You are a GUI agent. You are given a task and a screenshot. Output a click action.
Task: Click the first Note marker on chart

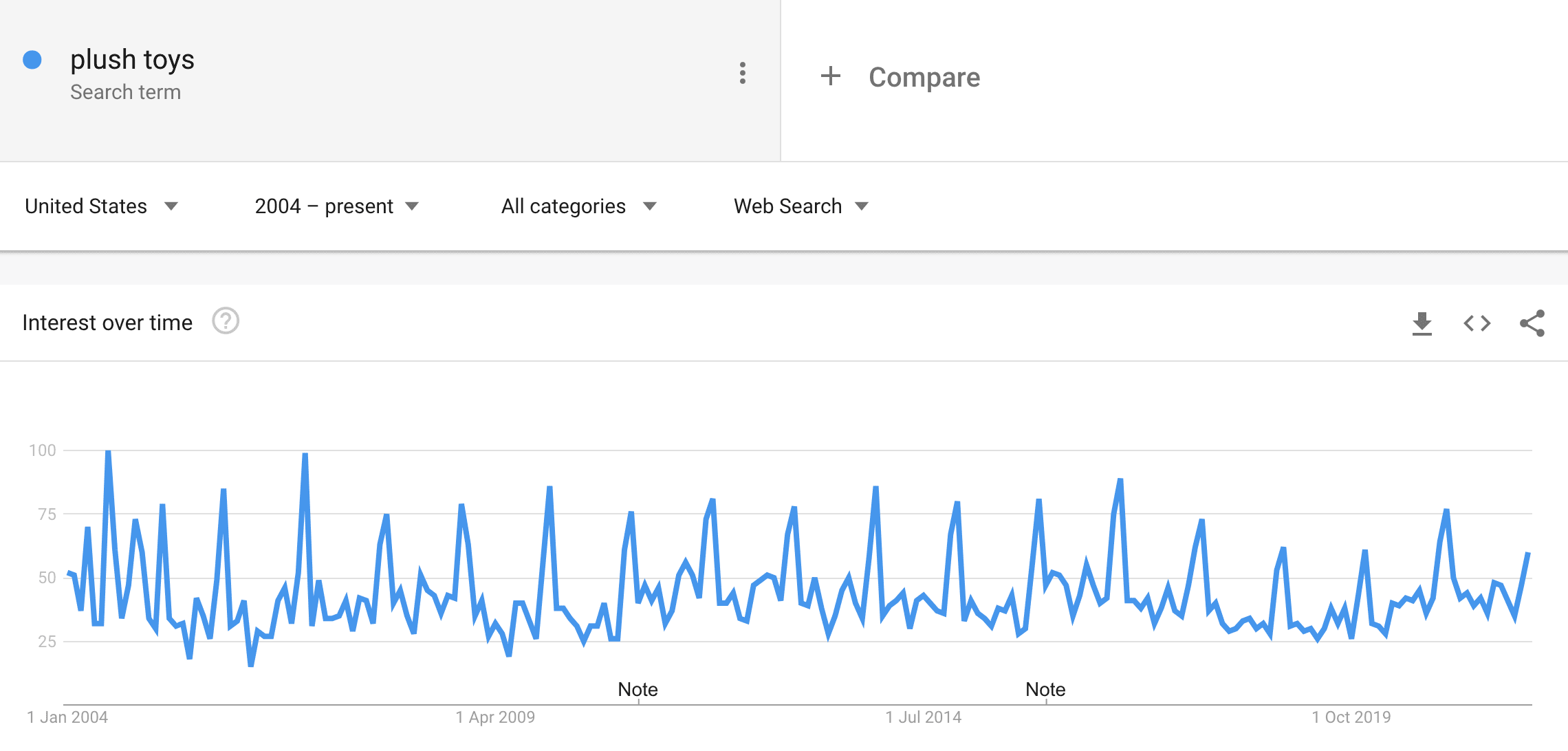point(638,690)
